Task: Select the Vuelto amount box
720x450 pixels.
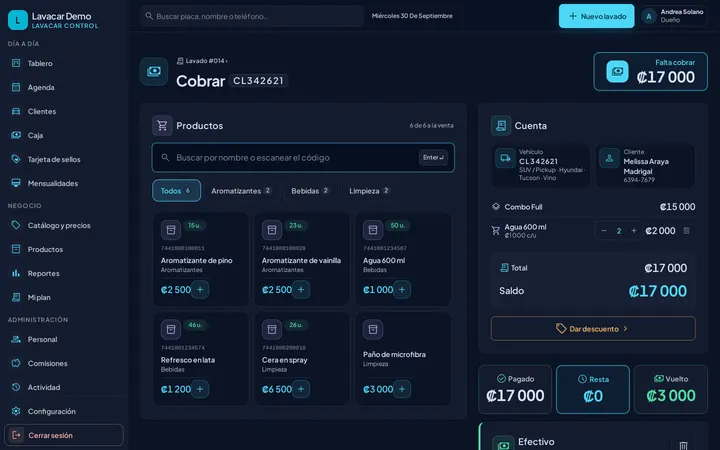Action: 671,389
